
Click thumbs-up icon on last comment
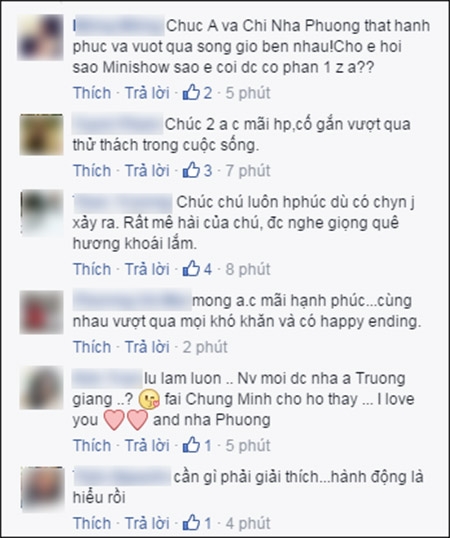[x=191, y=523]
